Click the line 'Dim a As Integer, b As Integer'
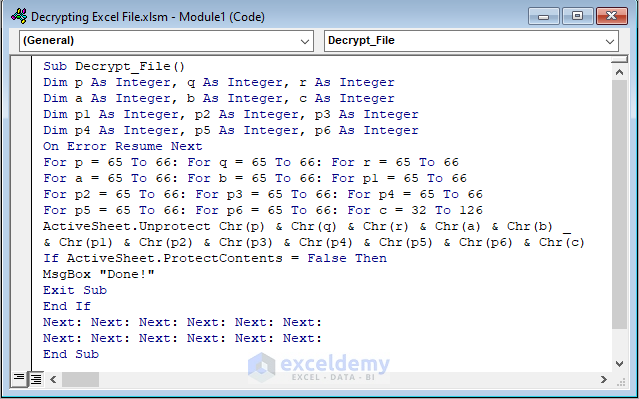The image size is (639, 399). click(219, 98)
